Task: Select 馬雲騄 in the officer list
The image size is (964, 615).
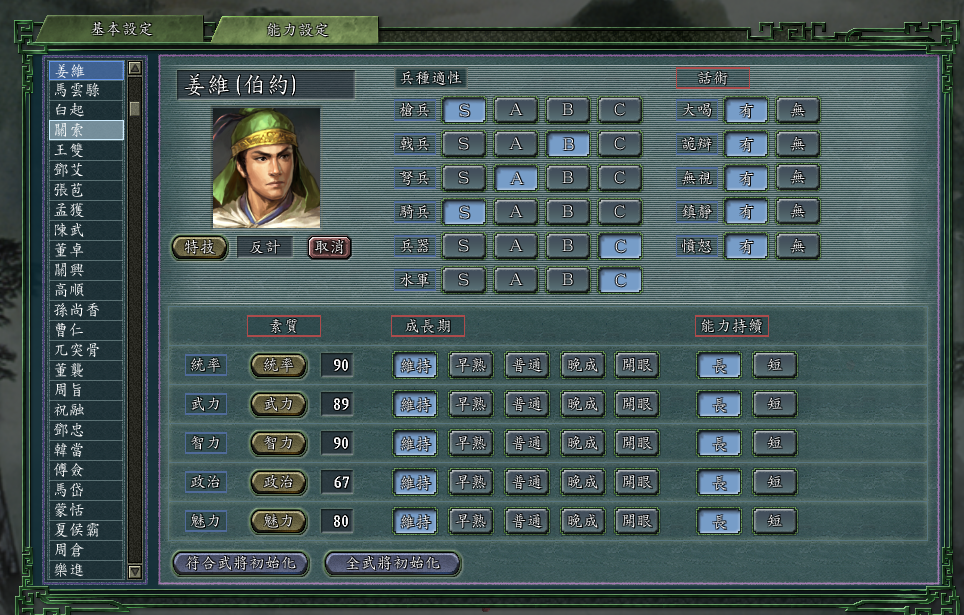Action: click(86, 90)
